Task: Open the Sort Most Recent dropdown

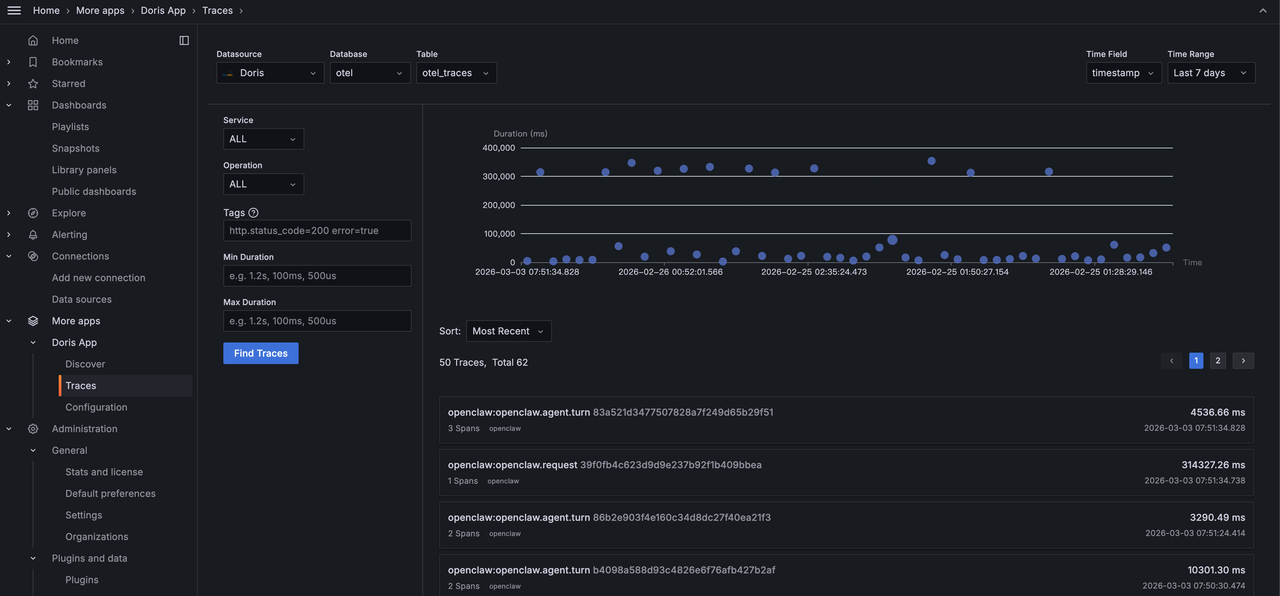Action: 508,331
